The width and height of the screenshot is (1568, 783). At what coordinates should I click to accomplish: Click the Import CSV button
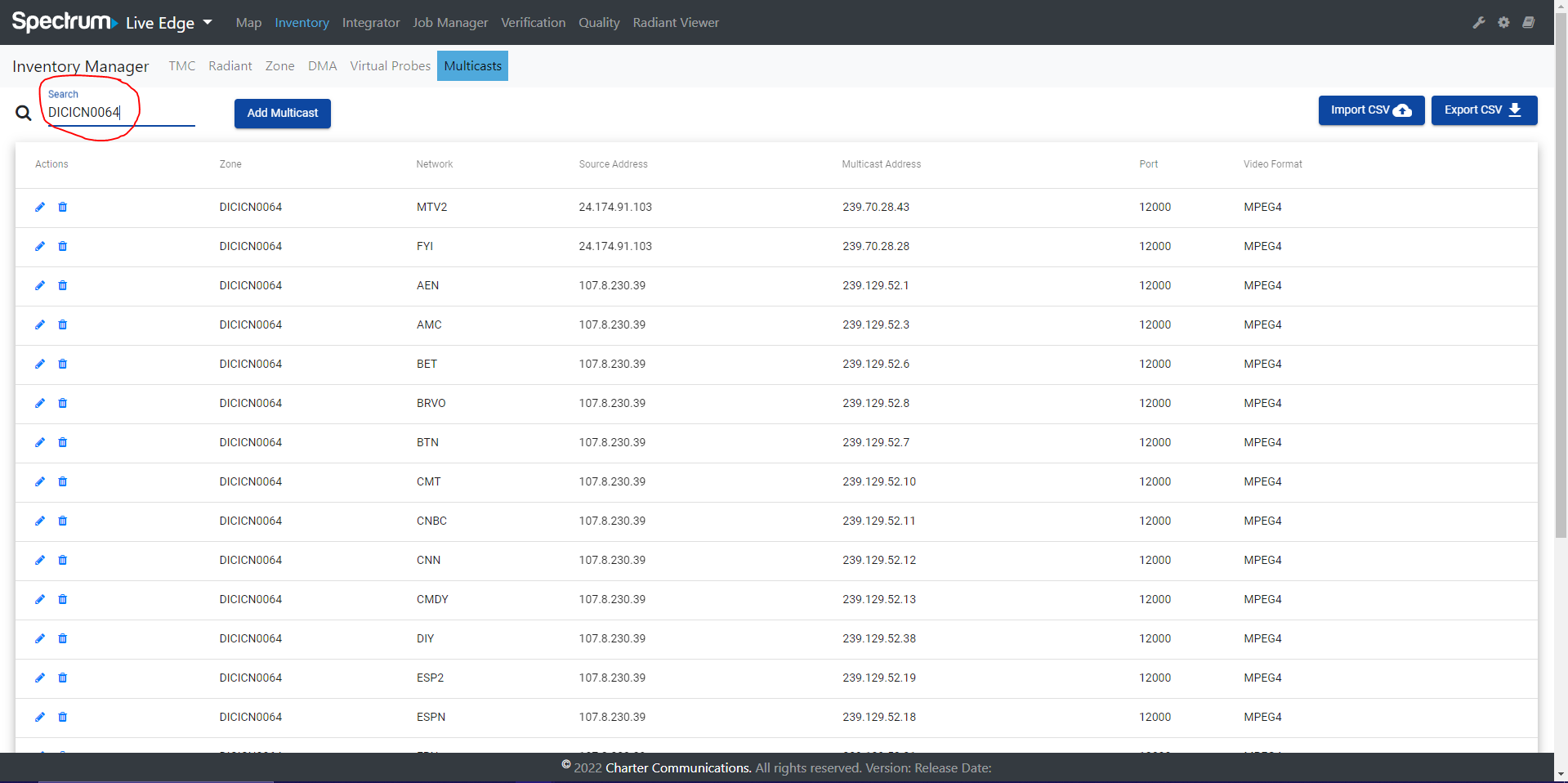1371,110
